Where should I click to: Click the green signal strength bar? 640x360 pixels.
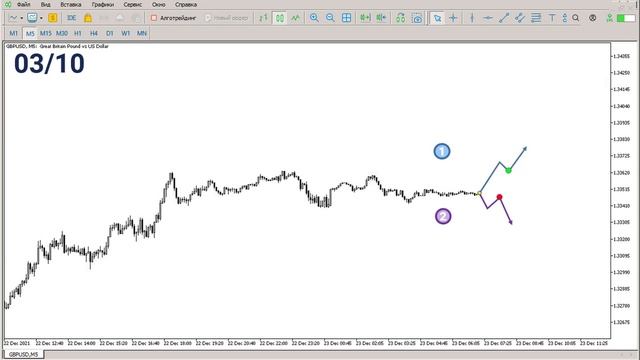pos(626,18)
